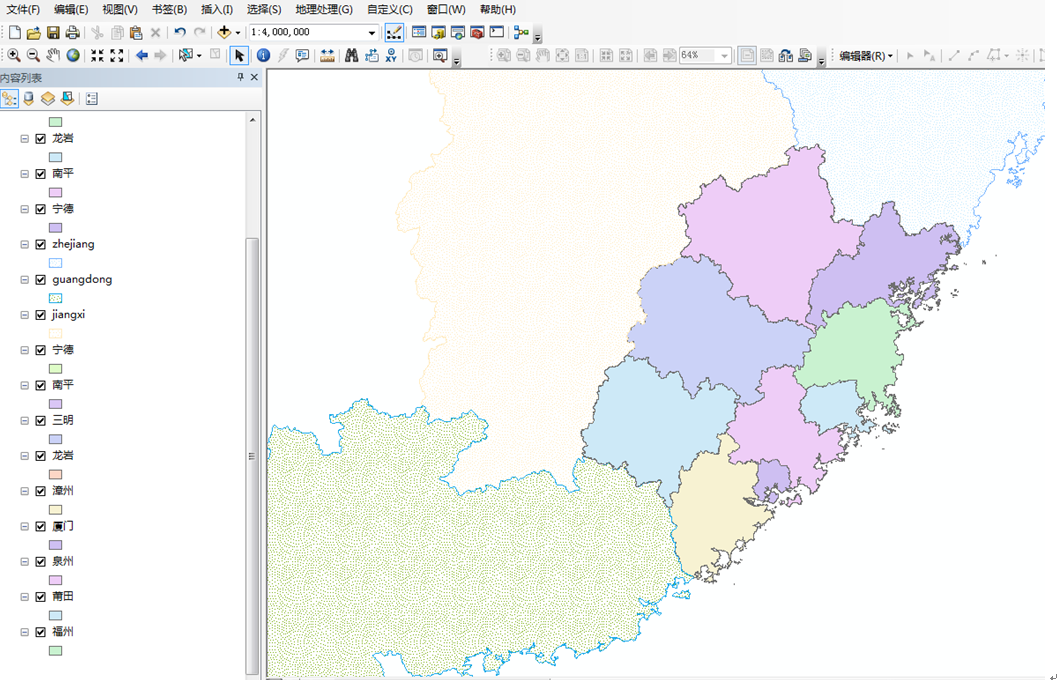1058x680 pixels.
Task: Click the contents list scroll up arrow
Action: [252, 120]
